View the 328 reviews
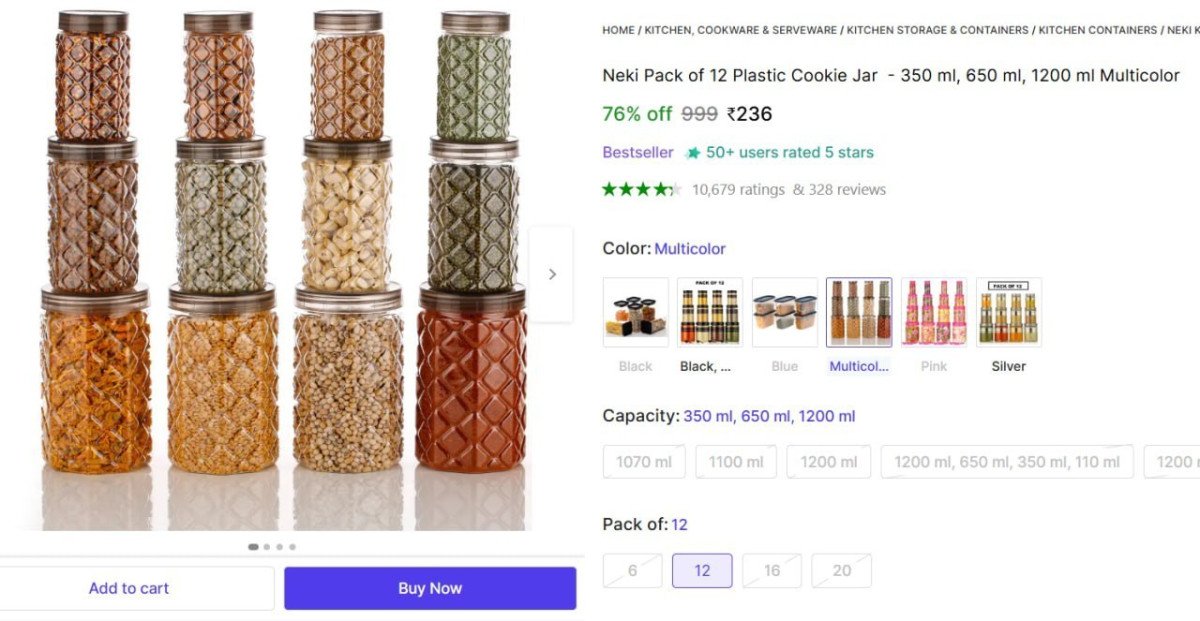 tap(846, 188)
